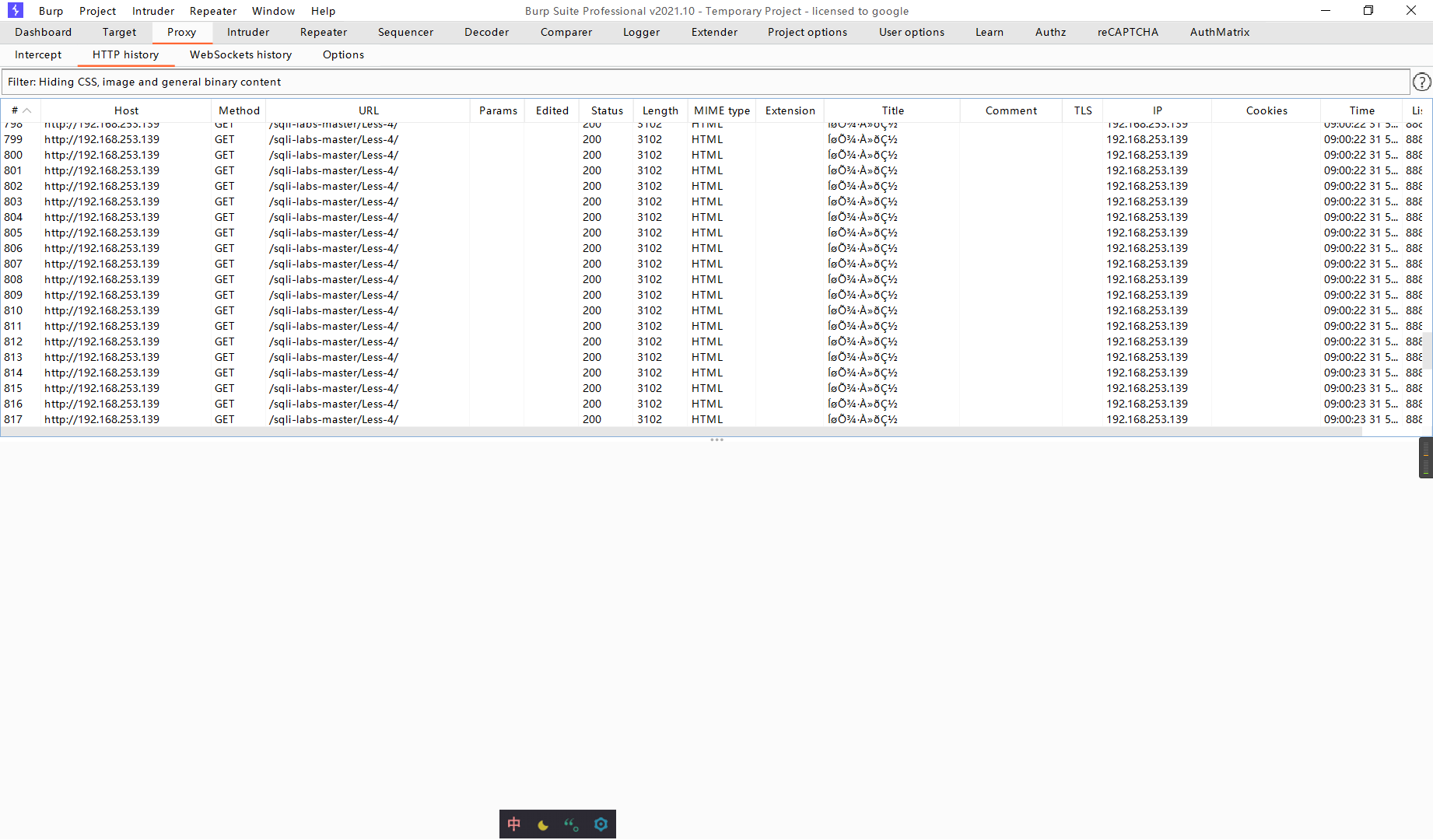Select request number 812 in history
Viewport: 1433px width, 840px height.
(x=712, y=341)
